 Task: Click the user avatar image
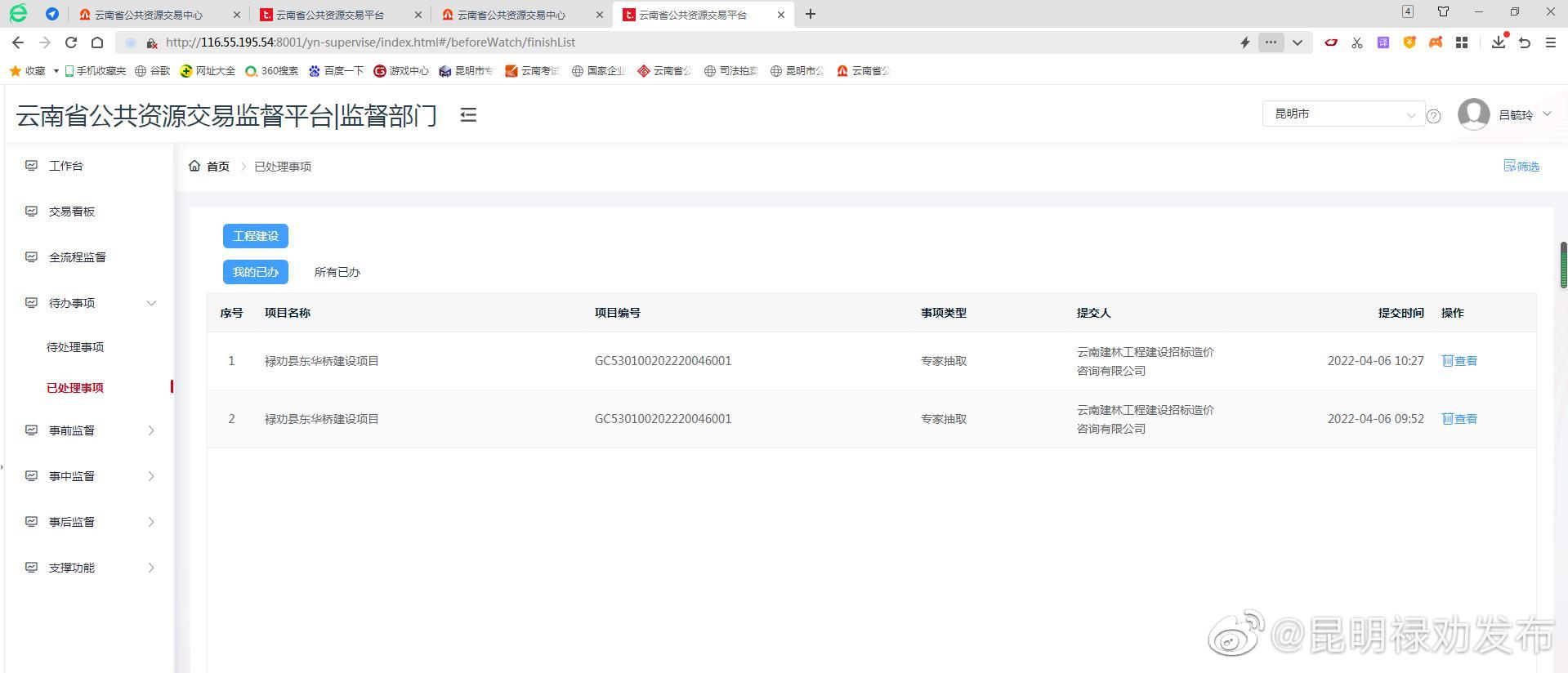[1473, 114]
